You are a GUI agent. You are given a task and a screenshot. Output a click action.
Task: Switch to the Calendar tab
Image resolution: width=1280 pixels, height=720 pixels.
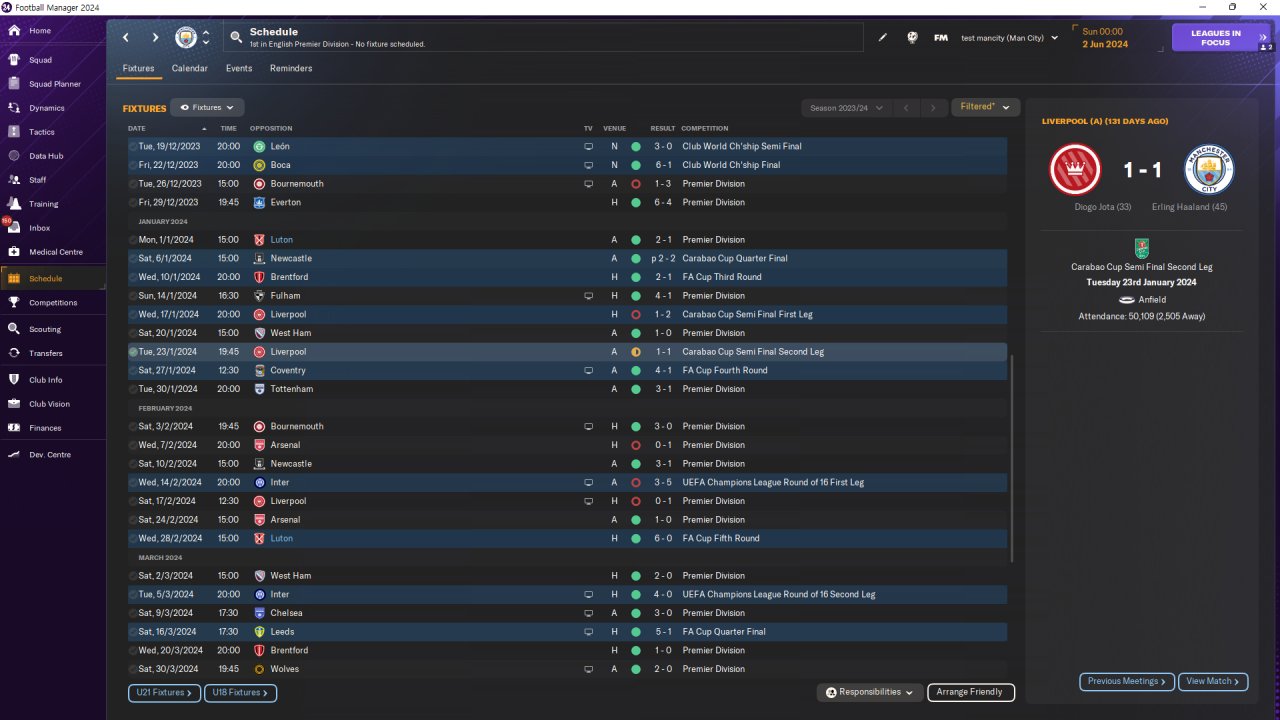coord(190,69)
